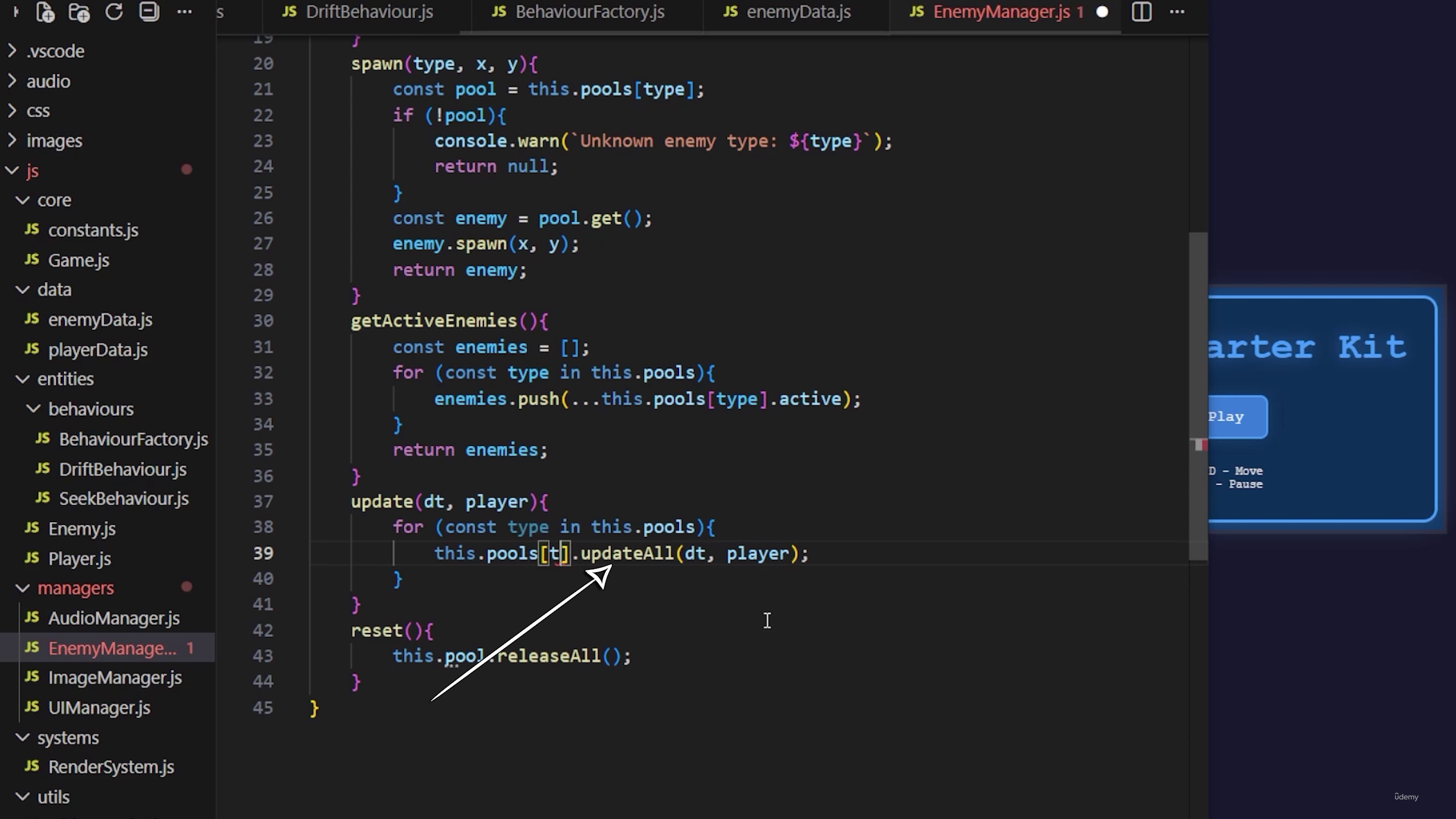The width and height of the screenshot is (1456, 819).
Task: Click the New File icon in explorer toolbar
Action: [x=45, y=12]
